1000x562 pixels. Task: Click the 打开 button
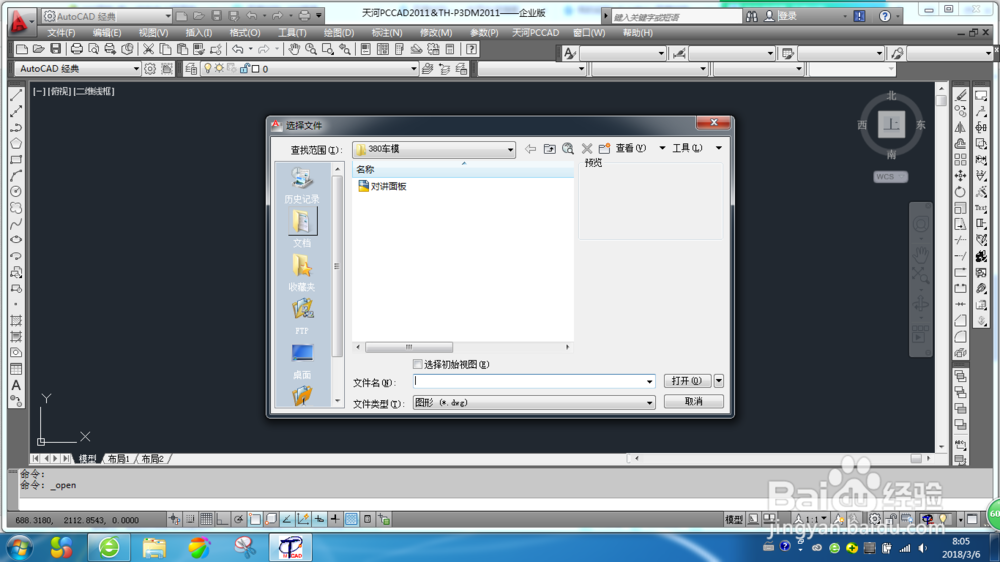(688, 381)
